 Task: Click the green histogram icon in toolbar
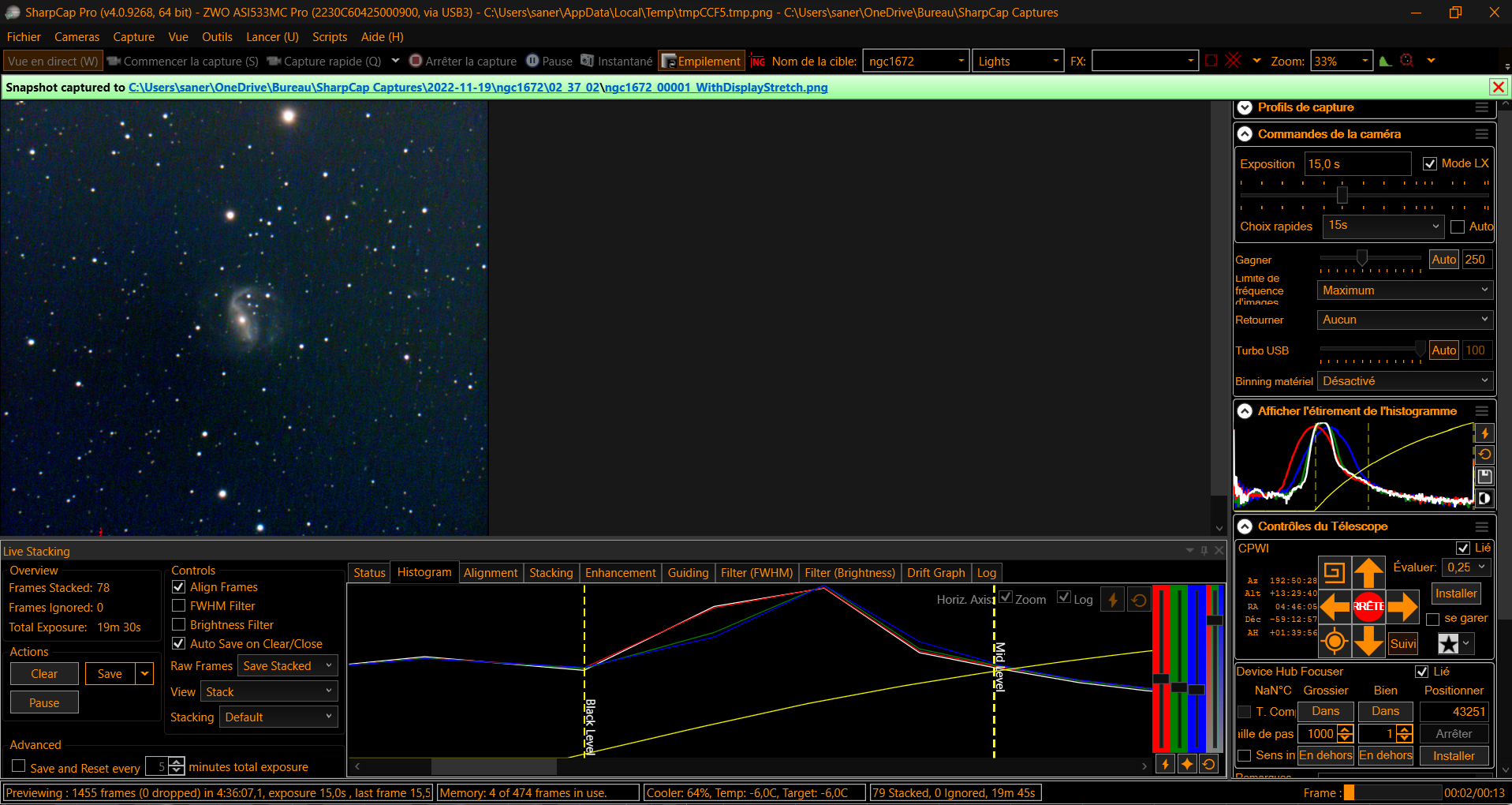coord(1385,61)
